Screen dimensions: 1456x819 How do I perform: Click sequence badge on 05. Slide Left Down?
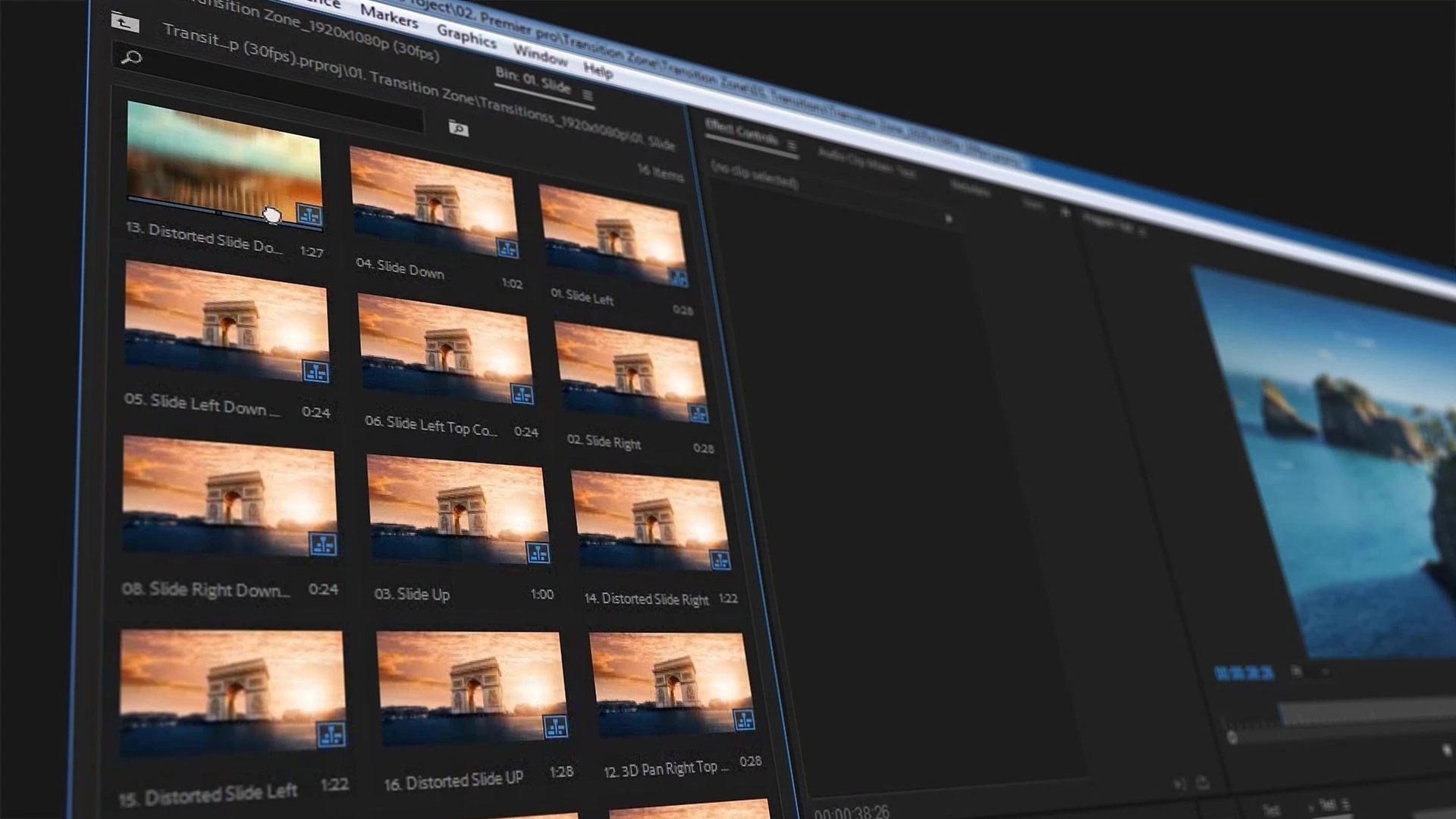pyautogui.click(x=315, y=372)
